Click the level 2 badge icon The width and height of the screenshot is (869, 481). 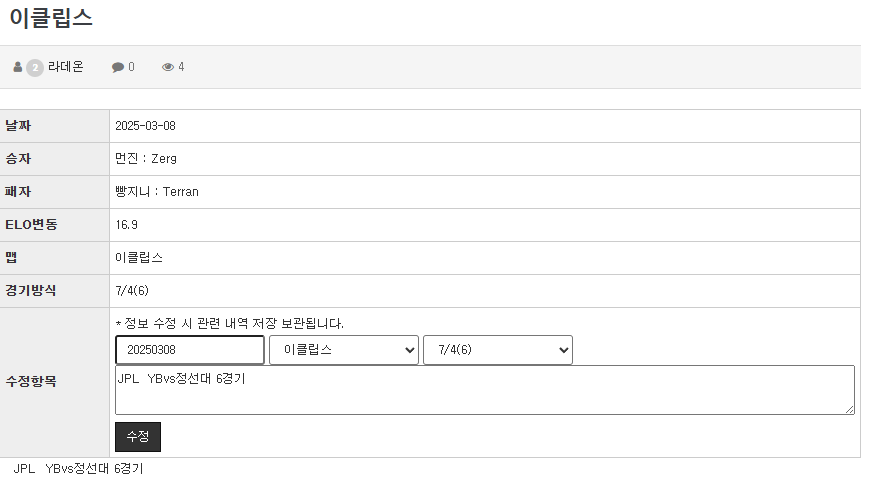coord(35,68)
